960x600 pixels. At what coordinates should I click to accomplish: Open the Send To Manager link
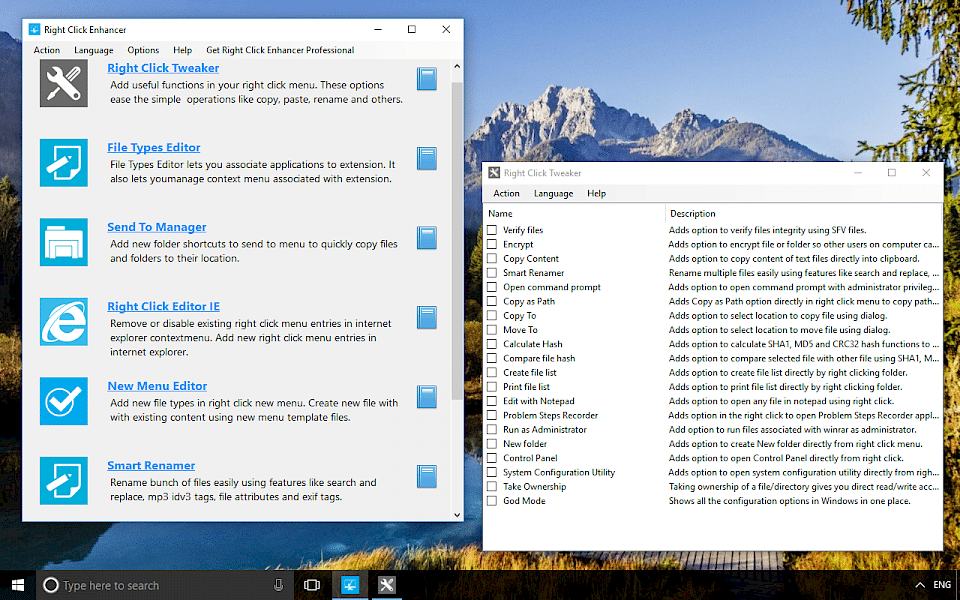coord(157,227)
